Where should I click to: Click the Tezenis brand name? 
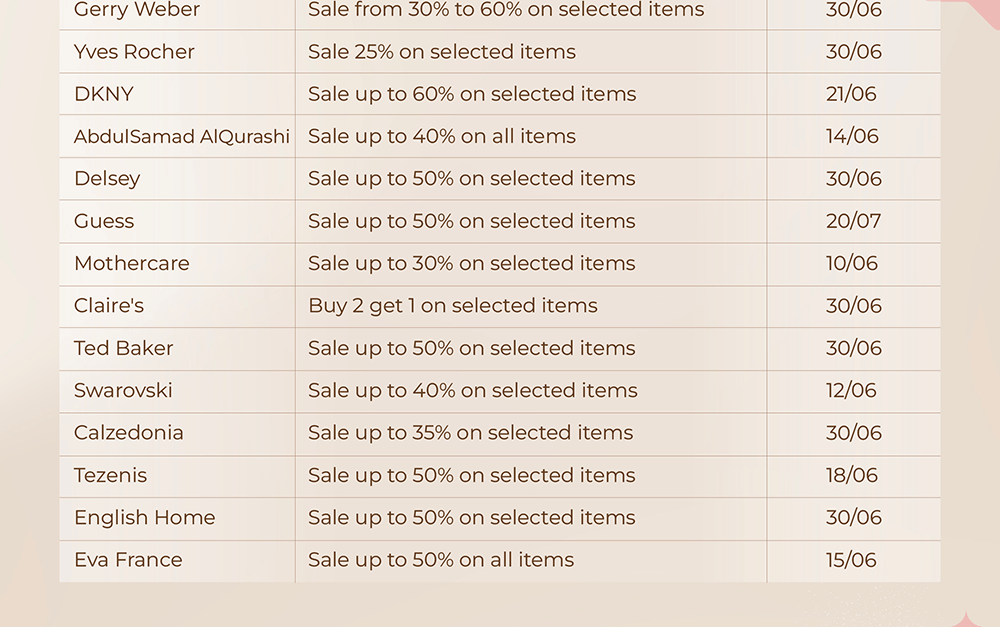pos(110,475)
